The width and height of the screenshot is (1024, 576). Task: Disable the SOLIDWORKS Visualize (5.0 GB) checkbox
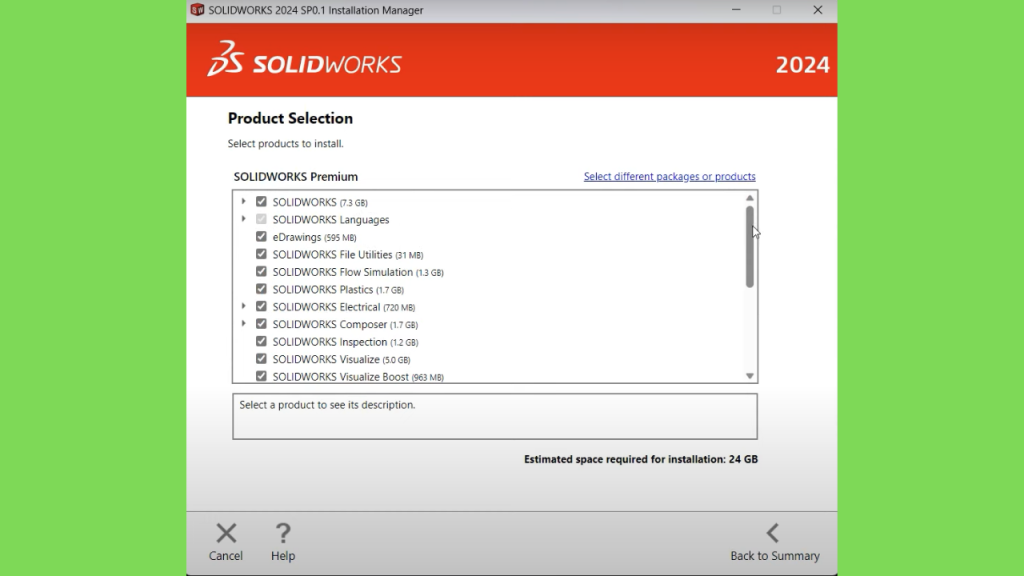261,359
